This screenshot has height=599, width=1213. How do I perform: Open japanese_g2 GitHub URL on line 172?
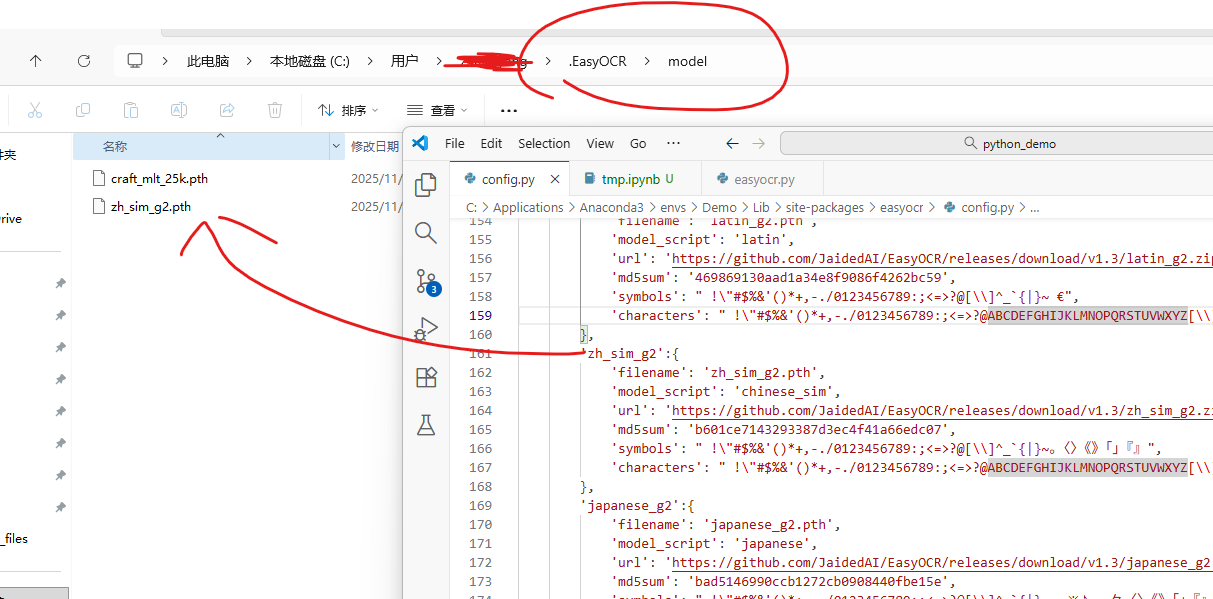coord(941,562)
